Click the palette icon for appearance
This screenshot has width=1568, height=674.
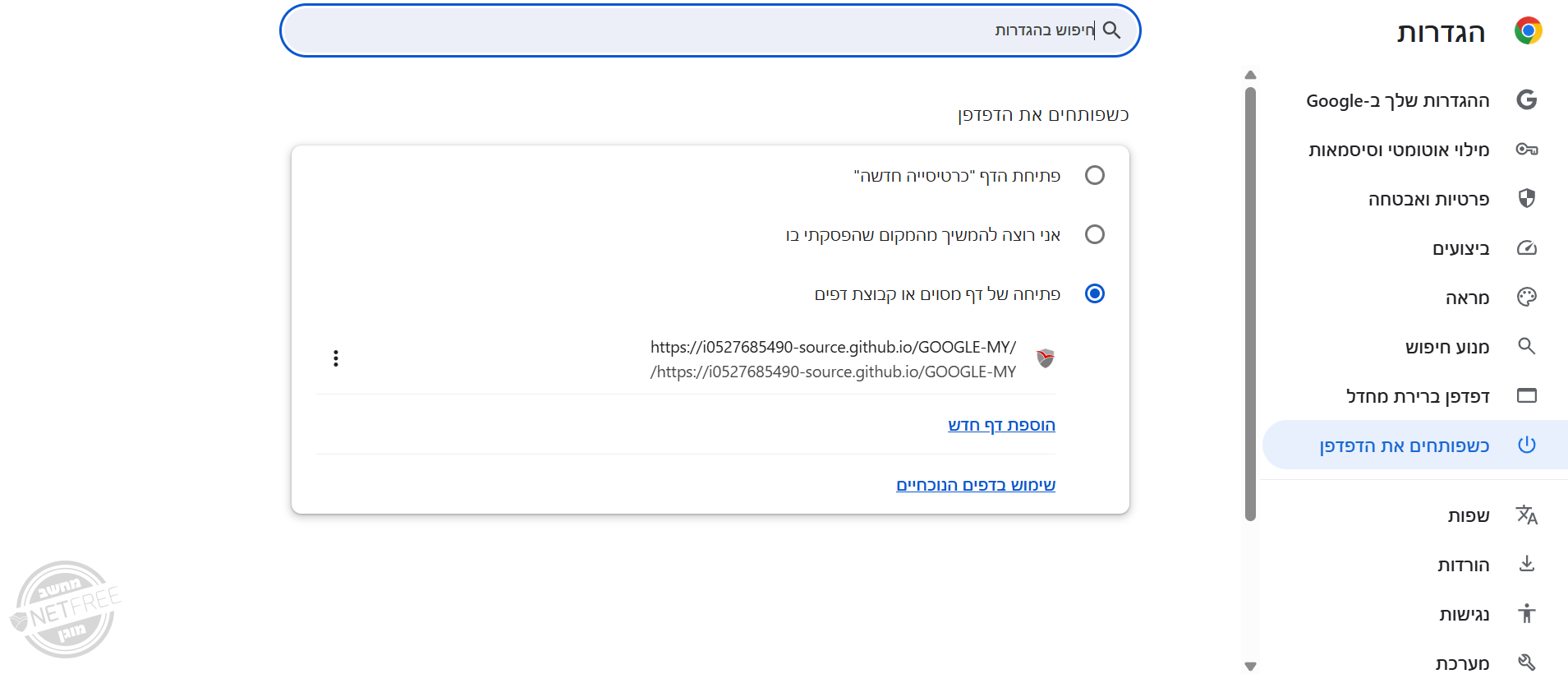tap(1526, 298)
